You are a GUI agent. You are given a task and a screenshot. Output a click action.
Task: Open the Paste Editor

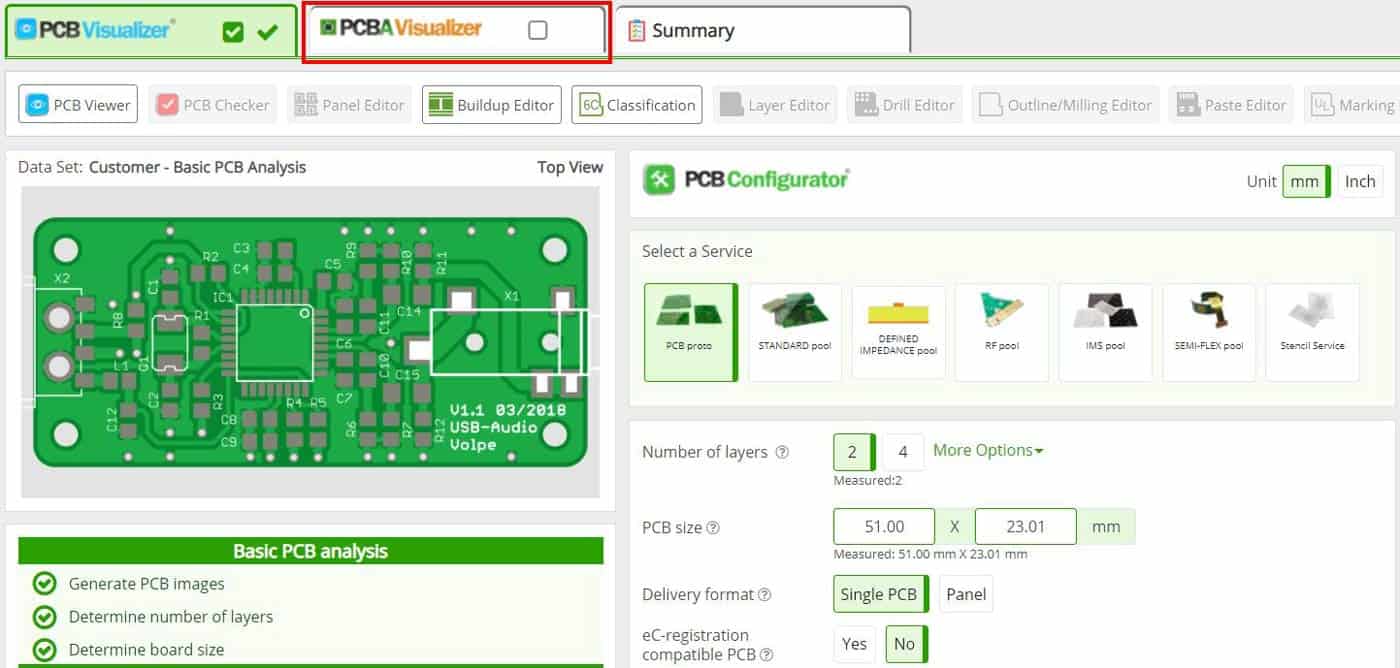coord(1231,105)
